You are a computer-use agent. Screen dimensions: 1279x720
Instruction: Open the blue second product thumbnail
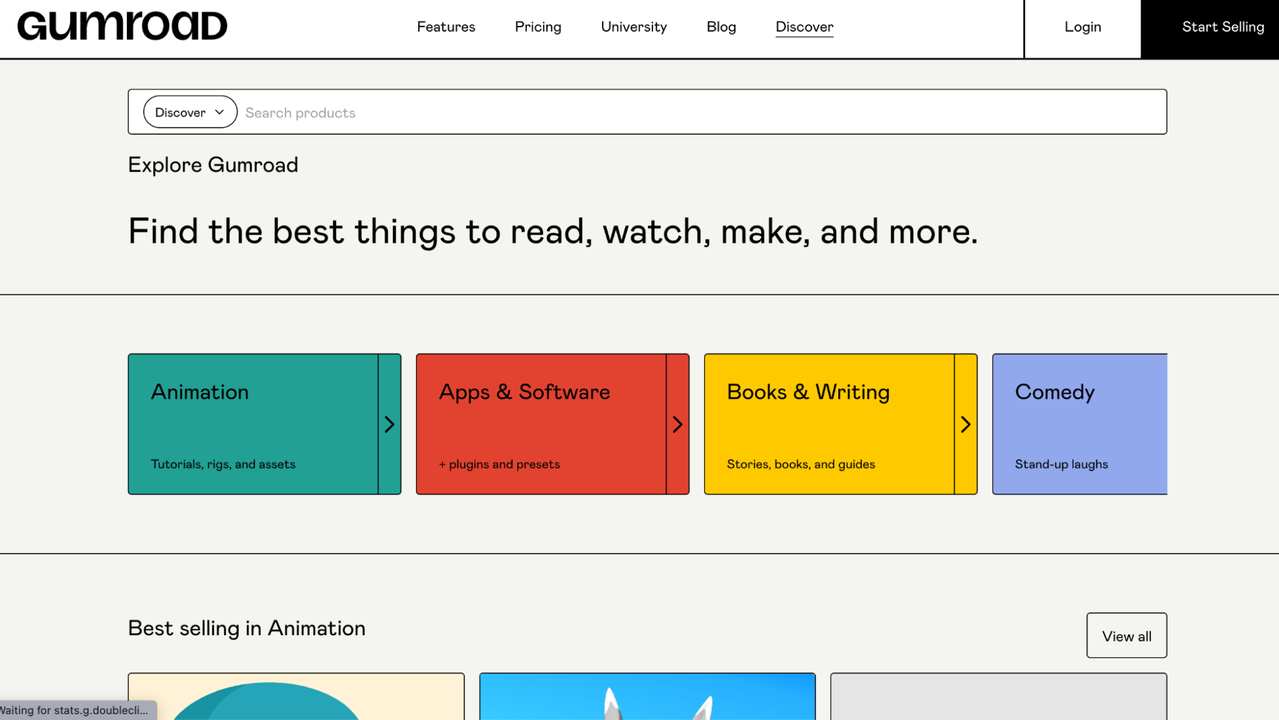pyautogui.click(x=647, y=697)
